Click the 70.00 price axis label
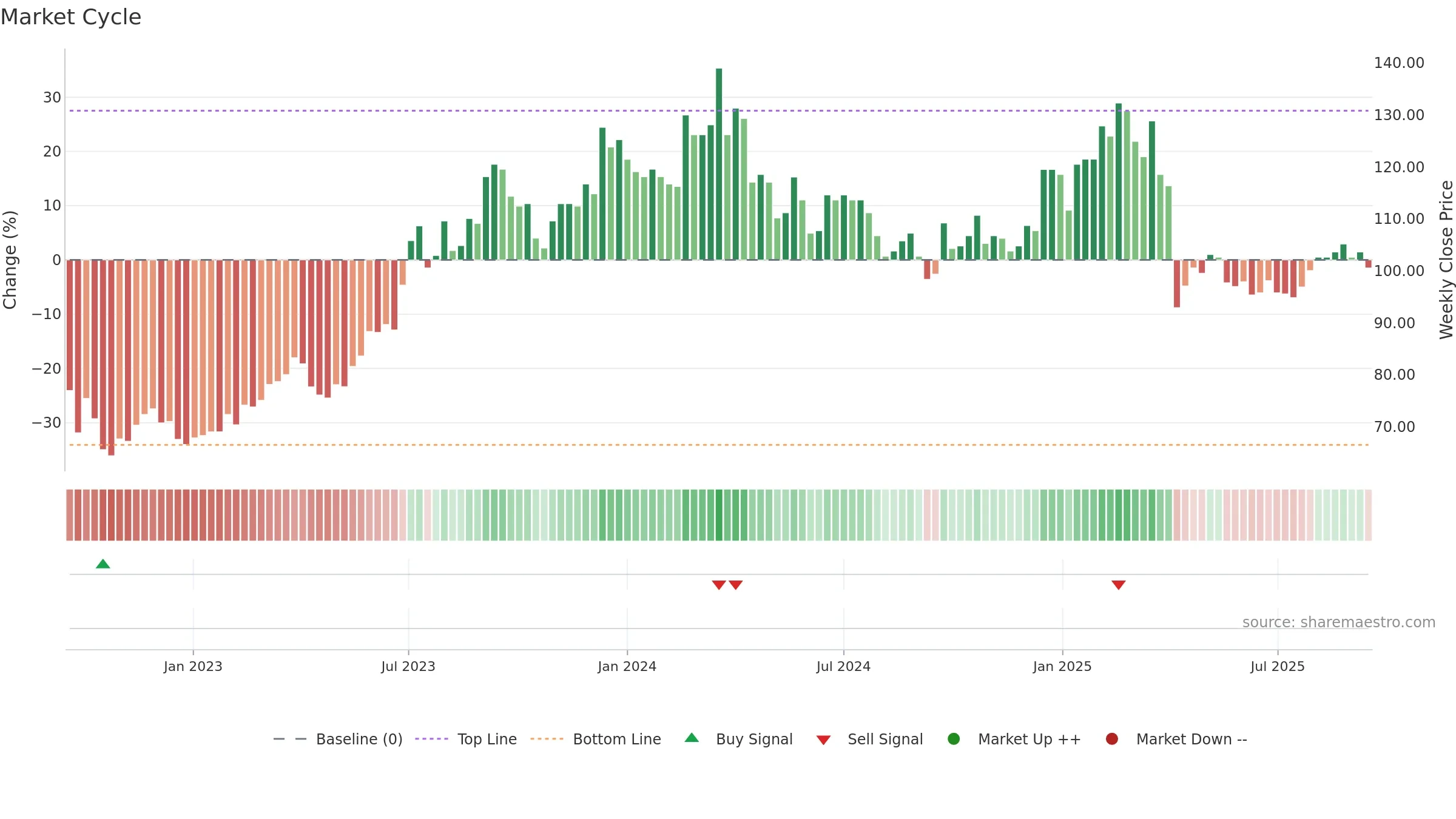Screen dimensions: 1456x819 1394,427
